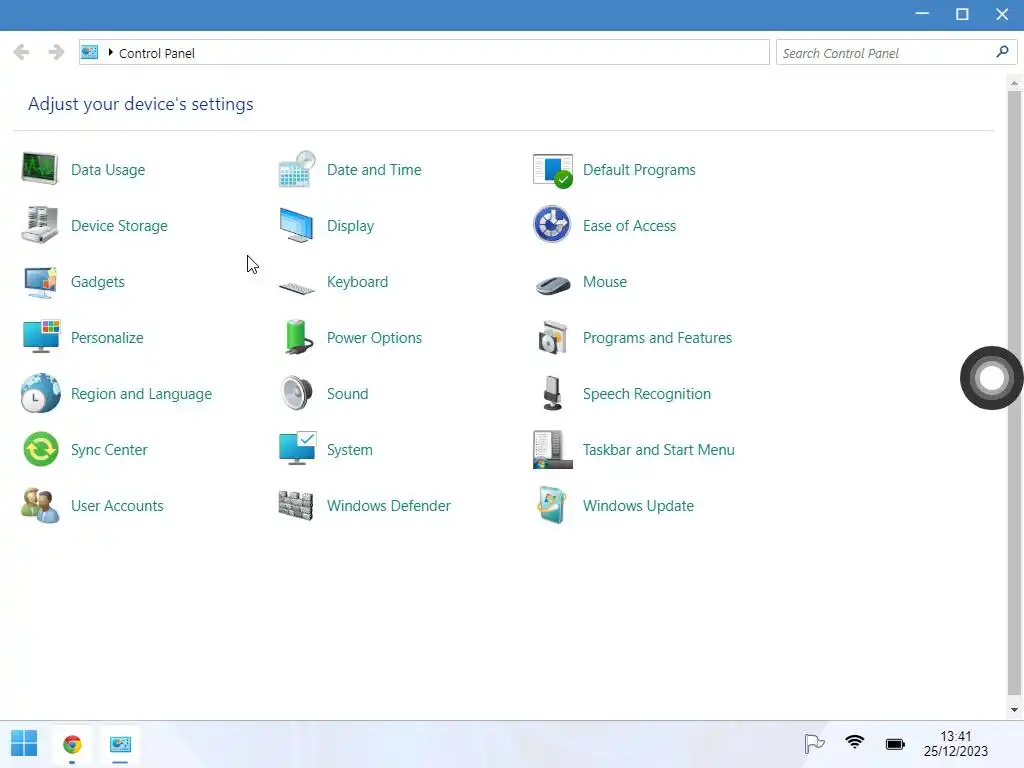The width and height of the screenshot is (1024, 768).
Task: Open the Region and Language globe icon
Action: tap(40, 392)
